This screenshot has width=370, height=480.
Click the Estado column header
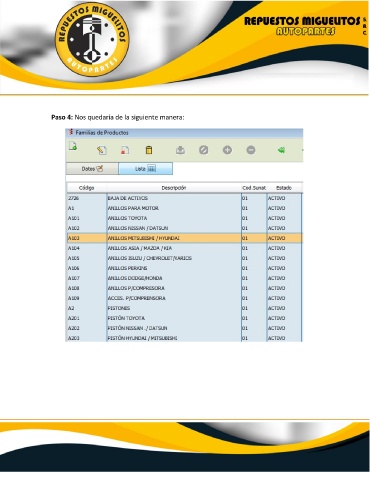pos(284,188)
